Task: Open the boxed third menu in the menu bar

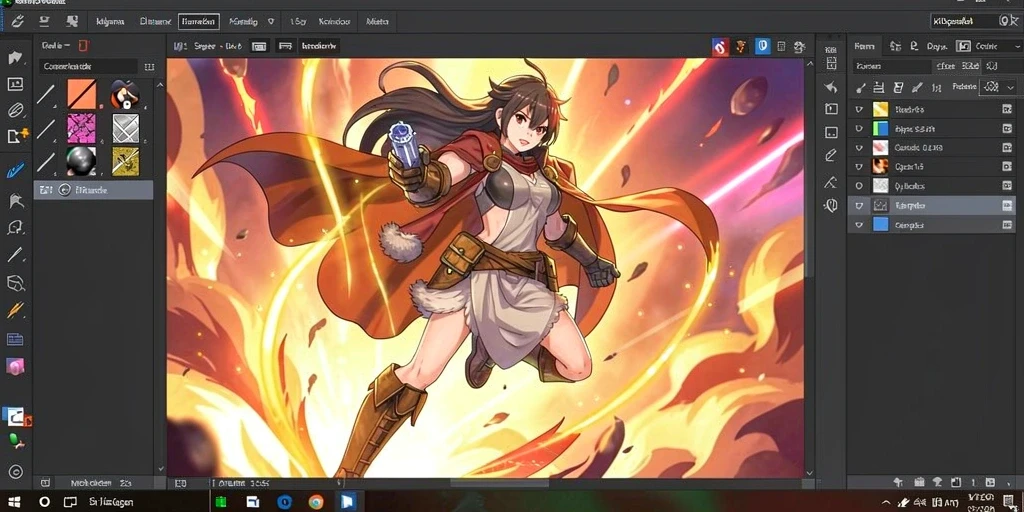Action: point(199,22)
